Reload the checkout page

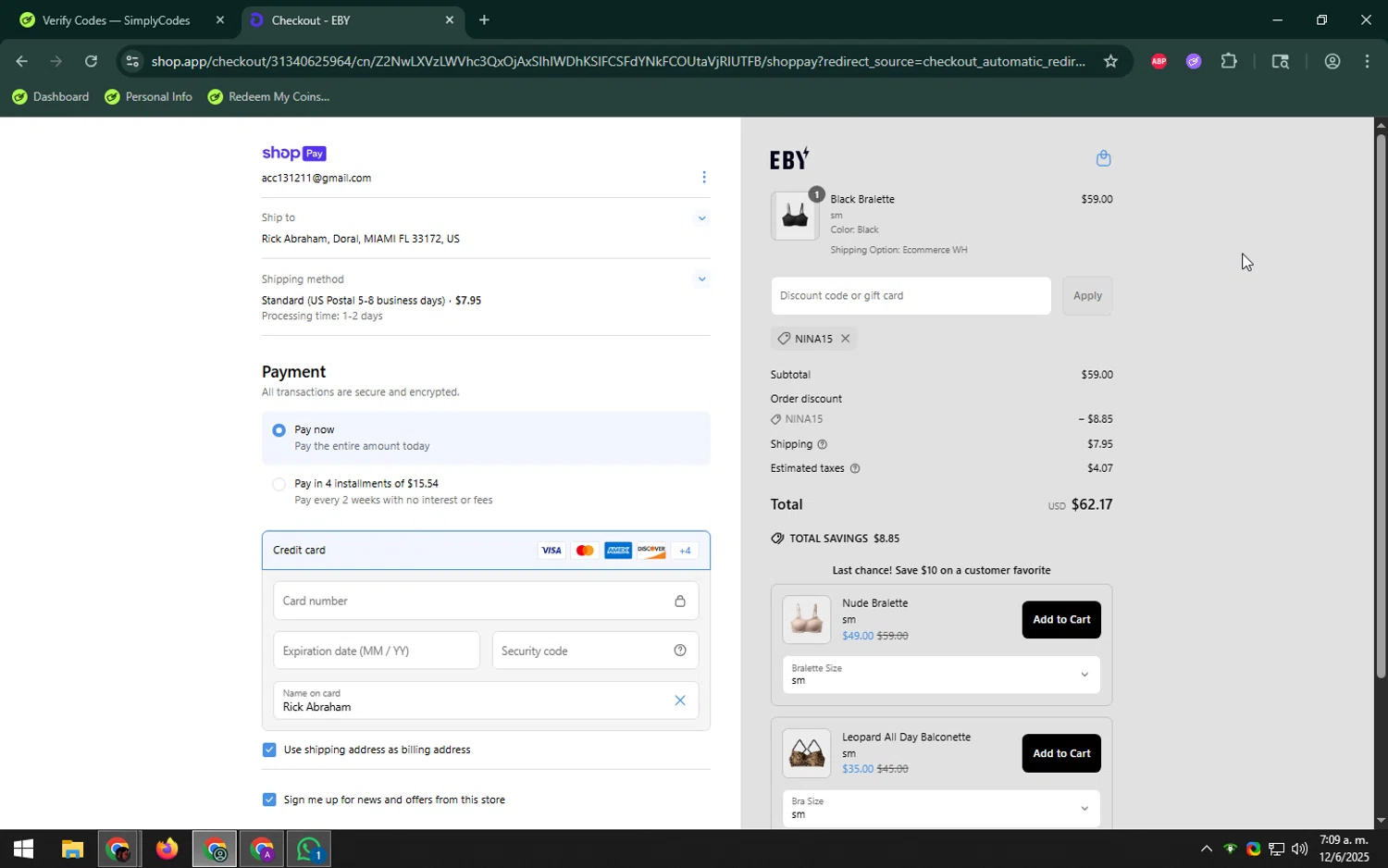[91, 61]
